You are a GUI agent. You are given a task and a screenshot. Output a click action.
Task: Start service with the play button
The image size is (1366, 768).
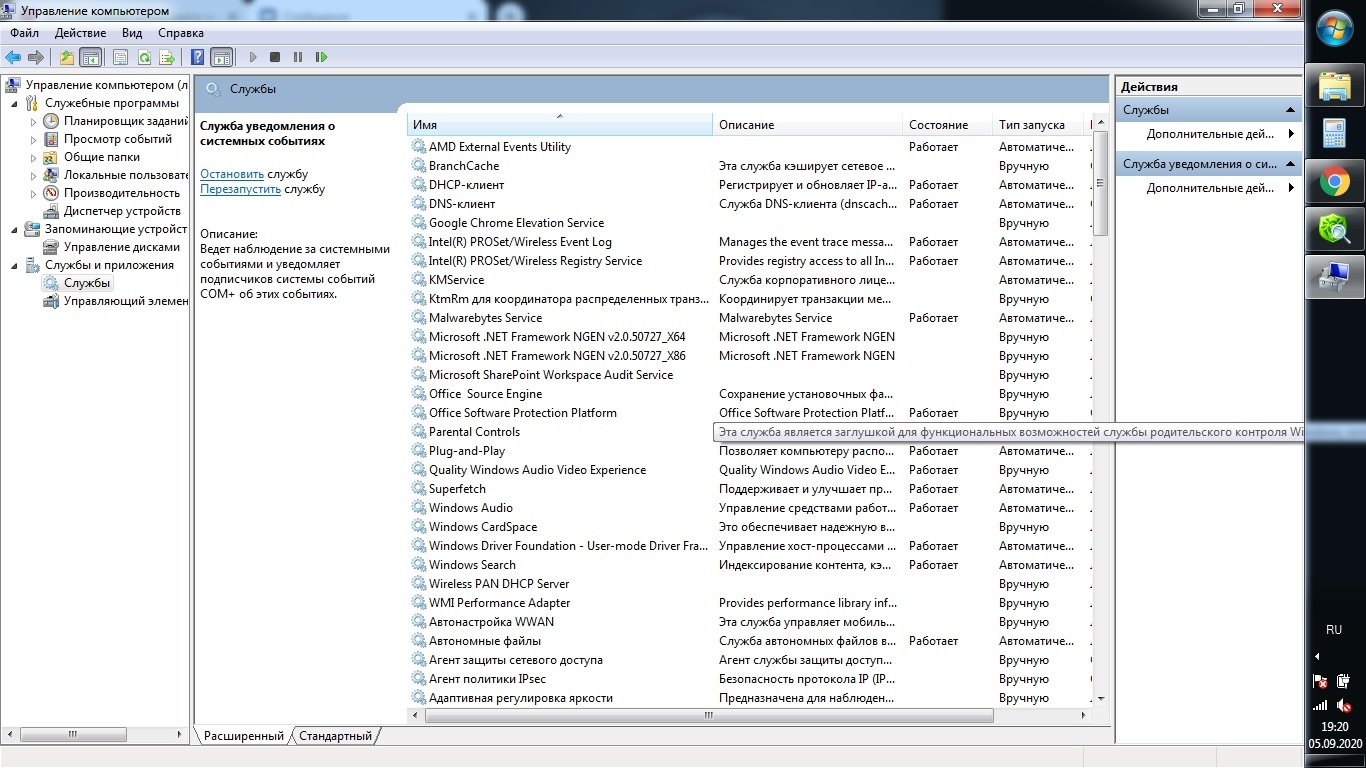pos(252,57)
